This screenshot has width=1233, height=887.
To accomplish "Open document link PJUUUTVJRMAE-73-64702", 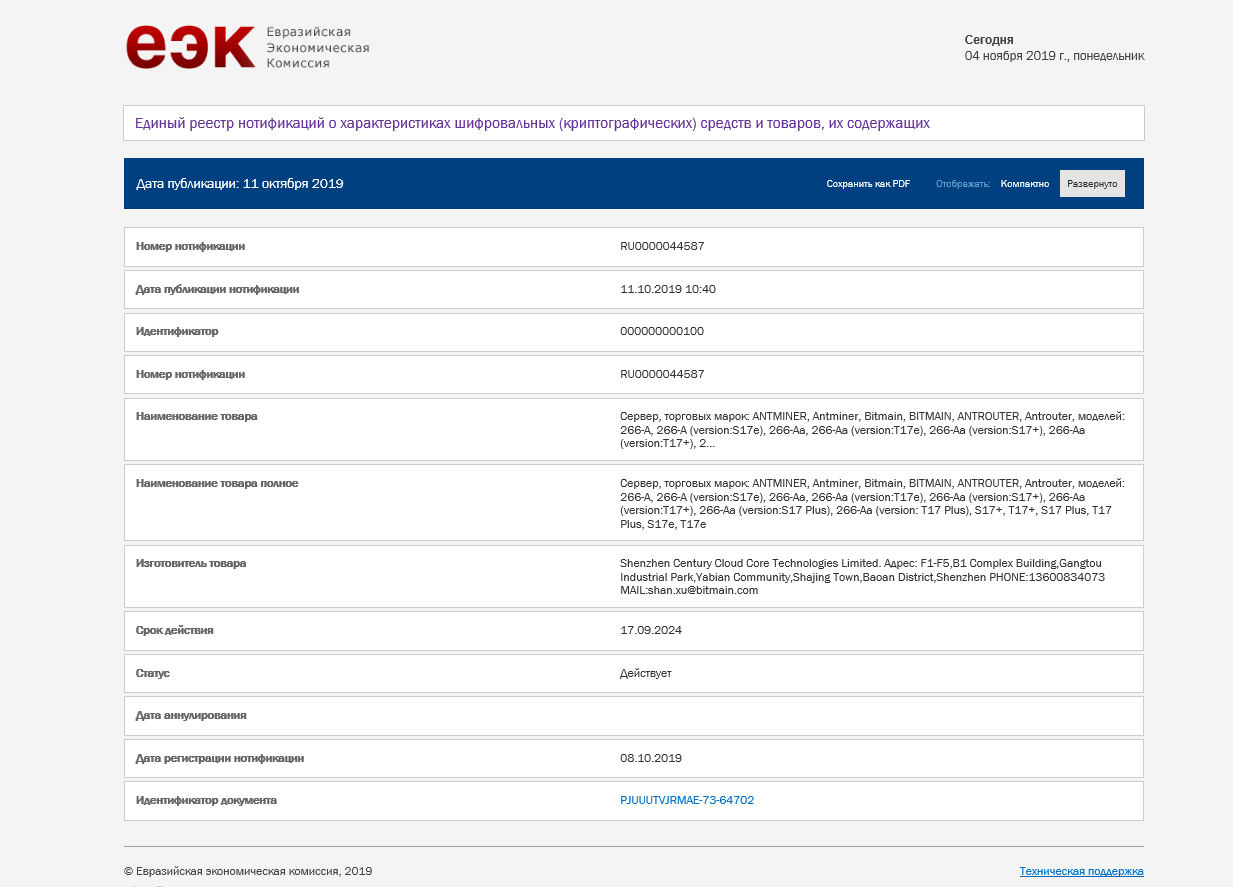I will [x=687, y=800].
